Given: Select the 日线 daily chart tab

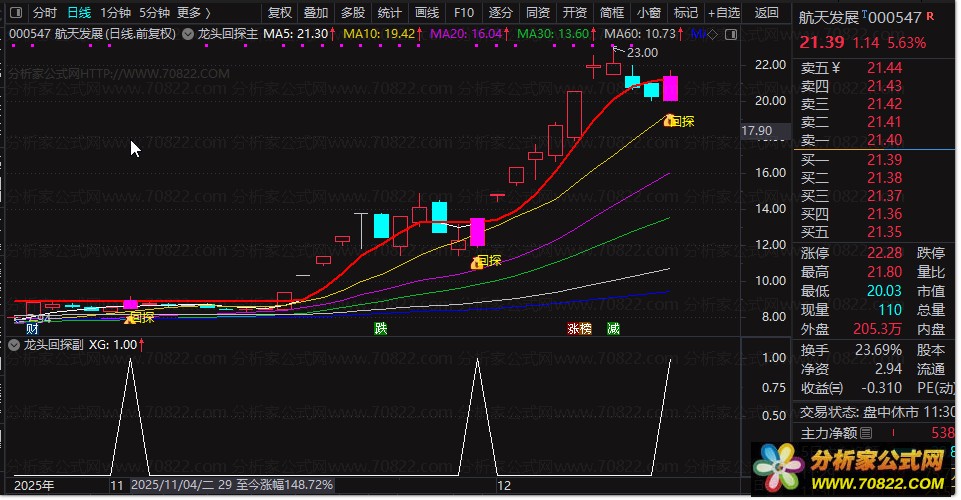Looking at the screenshot, I should (79, 12).
